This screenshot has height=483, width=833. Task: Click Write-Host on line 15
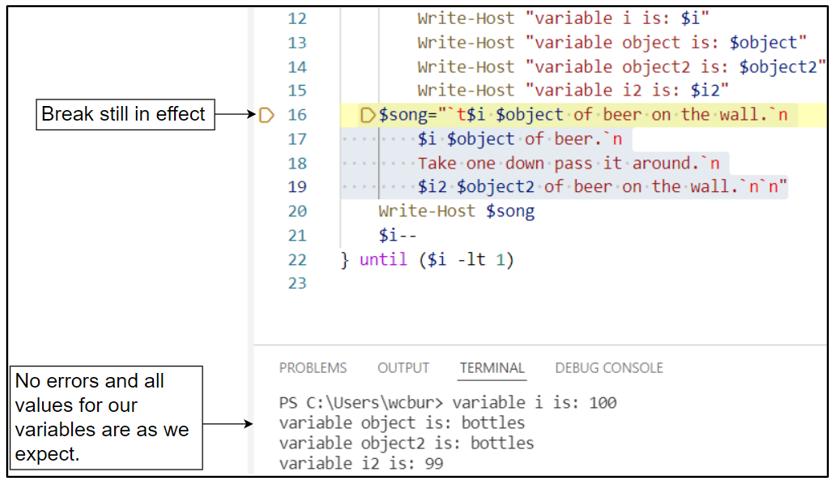(x=466, y=90)
